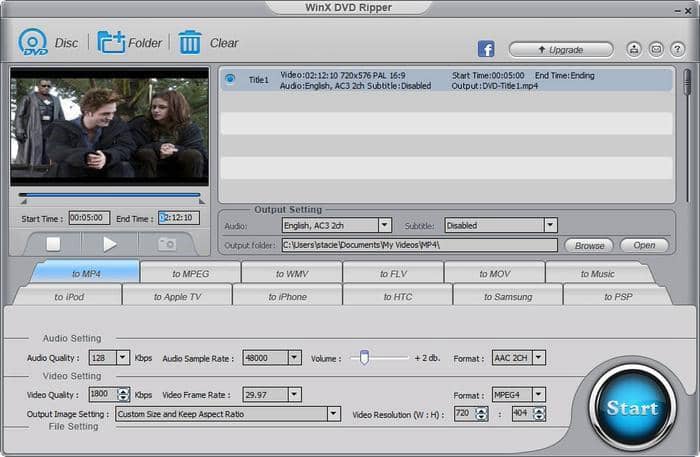Switch to the to FLV tab
This screenshot has width=700, height=457.
393,273
